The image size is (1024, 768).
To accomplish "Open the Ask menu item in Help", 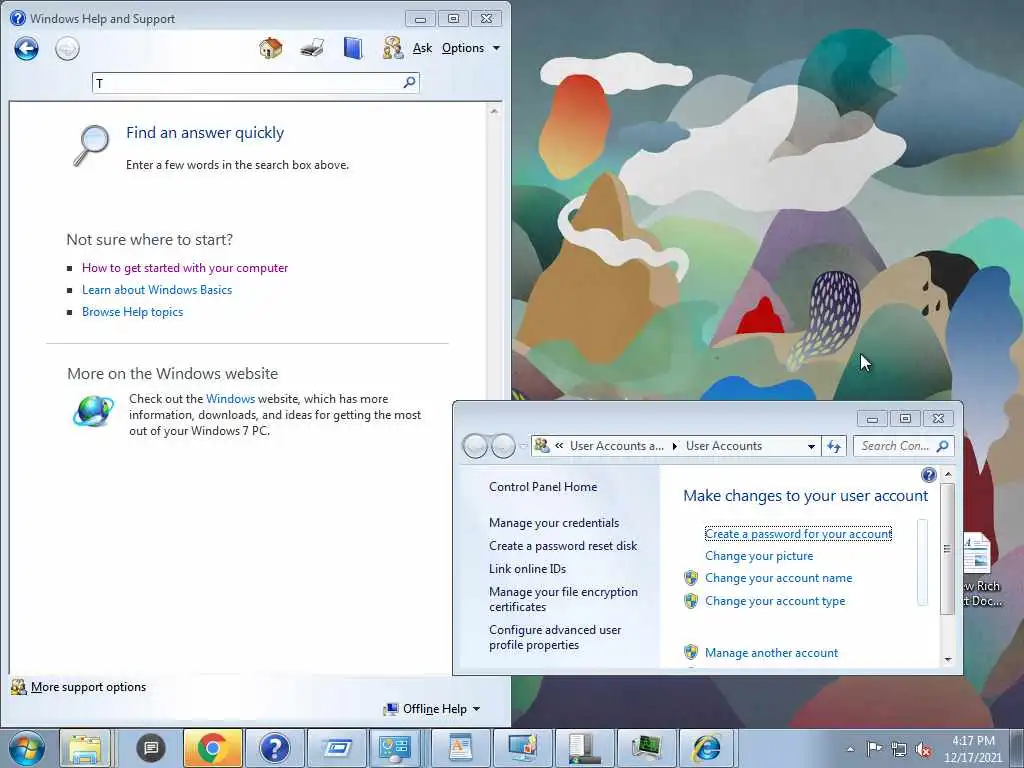I will [x=423, y=48].
